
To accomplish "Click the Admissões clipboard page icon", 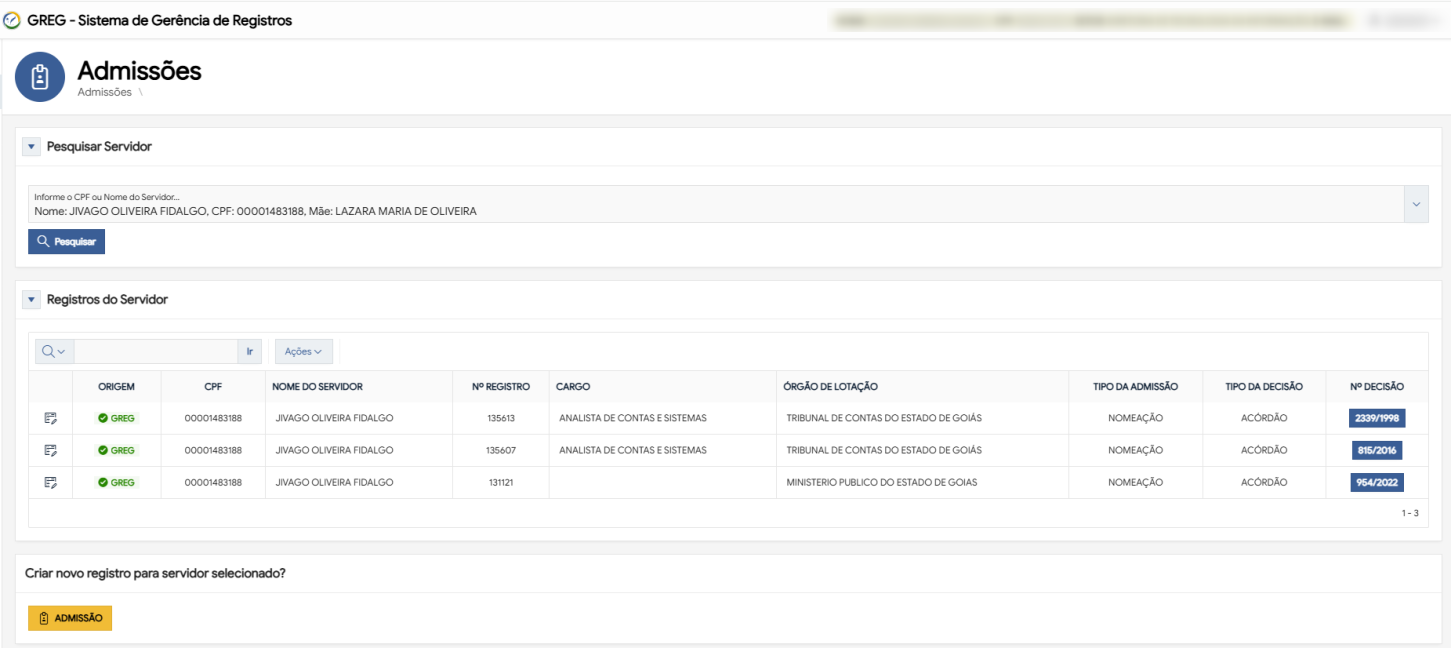I will 40,77.
